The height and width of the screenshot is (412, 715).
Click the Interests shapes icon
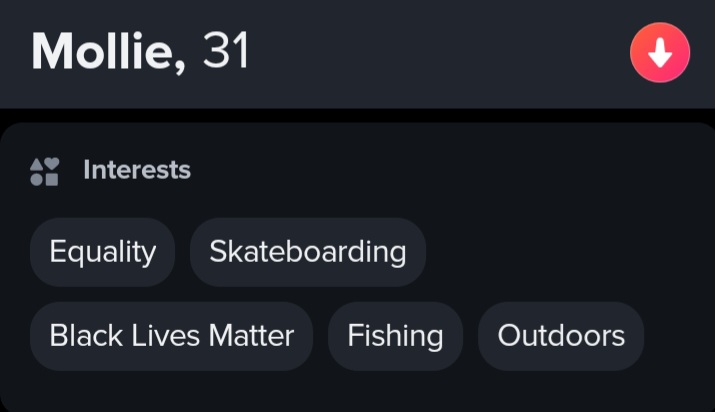point(45,171)
